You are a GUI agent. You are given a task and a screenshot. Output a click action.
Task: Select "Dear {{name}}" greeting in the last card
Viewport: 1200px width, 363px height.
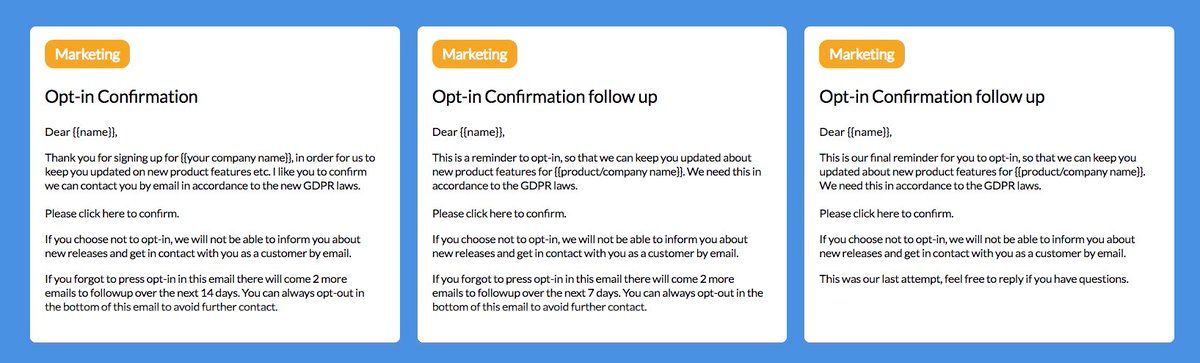click(855, 132)
